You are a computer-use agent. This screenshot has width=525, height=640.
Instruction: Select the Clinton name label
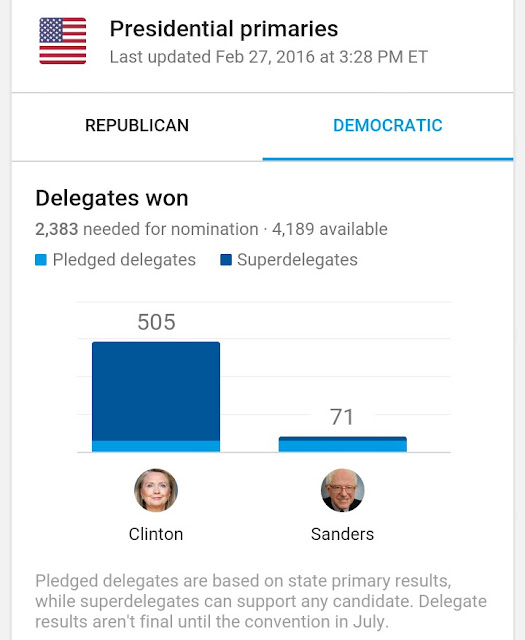(156, 534)
